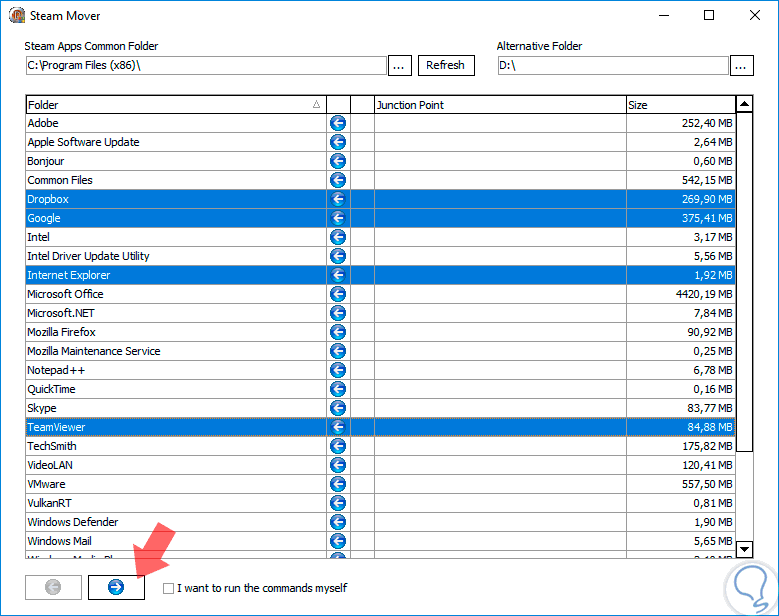Click arrow icon beside Microsoft Office
The image size is (779, 616).
click(x=338, y=294)
